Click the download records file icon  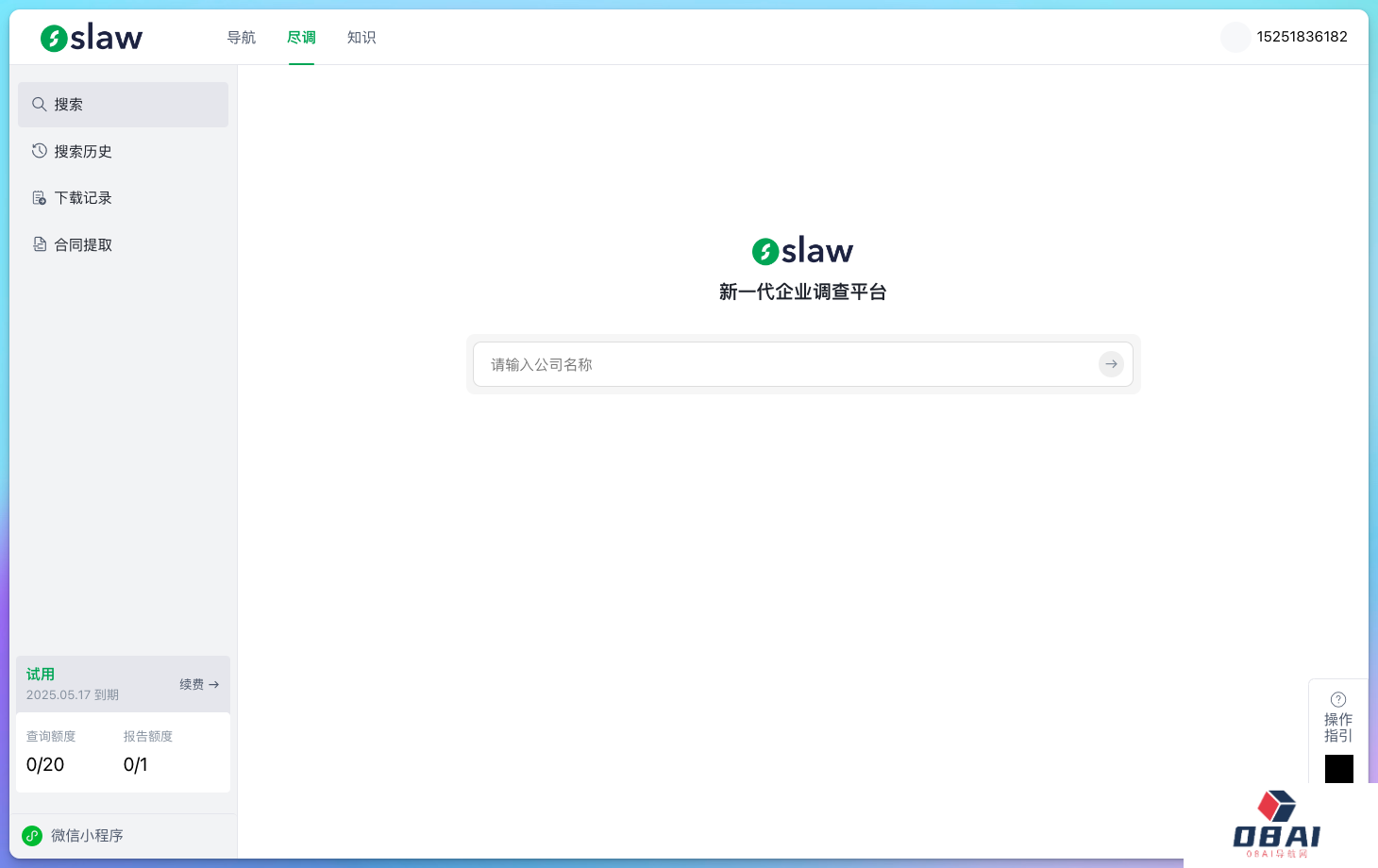[x=40, y=198]
